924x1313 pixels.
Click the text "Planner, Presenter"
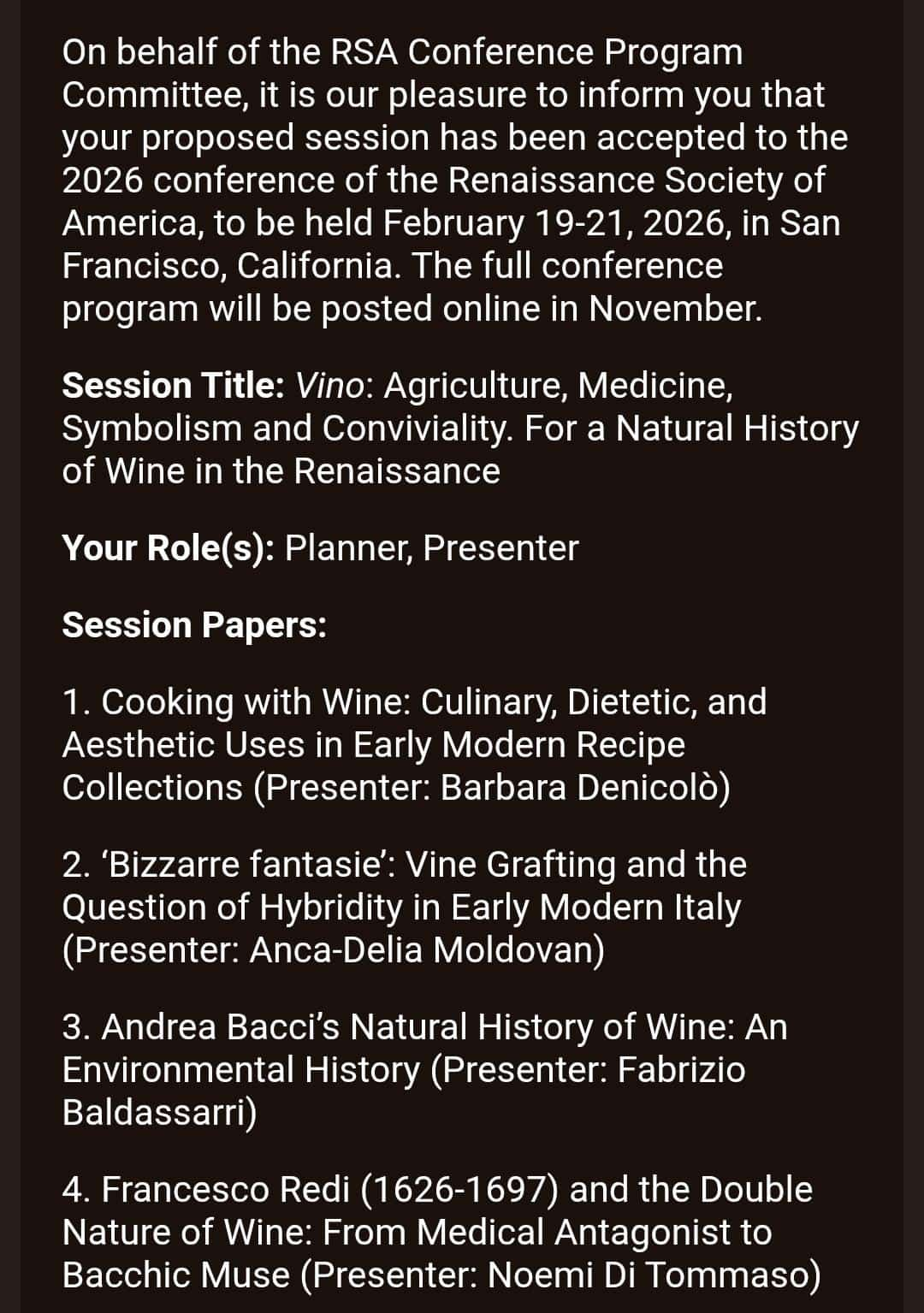click(x=431, y=548)
